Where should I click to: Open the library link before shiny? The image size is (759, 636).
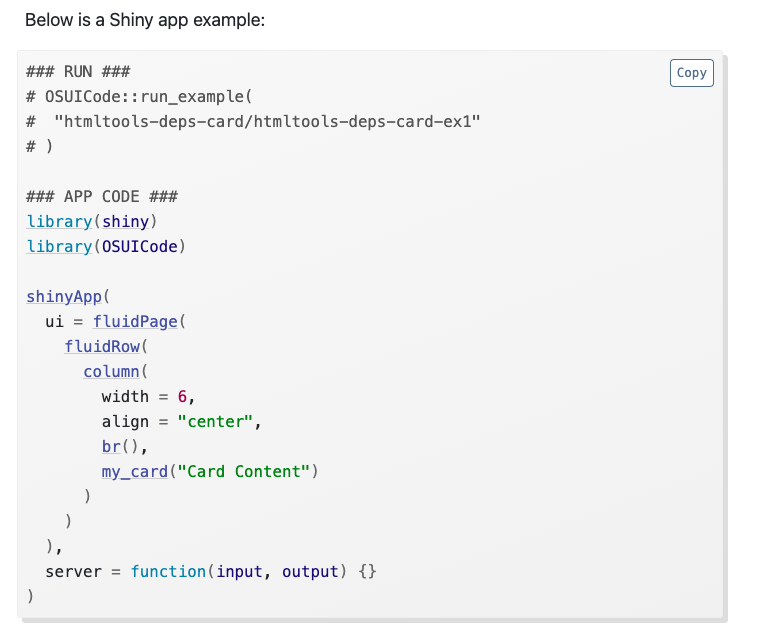click(59, 222)
